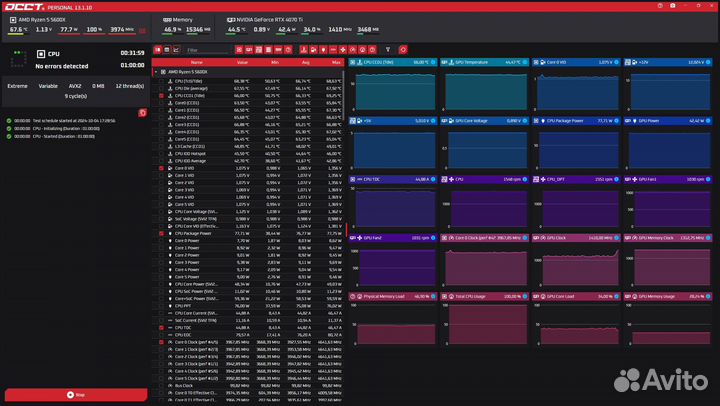This screenshot has height=406, width=720.
Task: Click the red clear log icon
Action: [x=142, y=112]
